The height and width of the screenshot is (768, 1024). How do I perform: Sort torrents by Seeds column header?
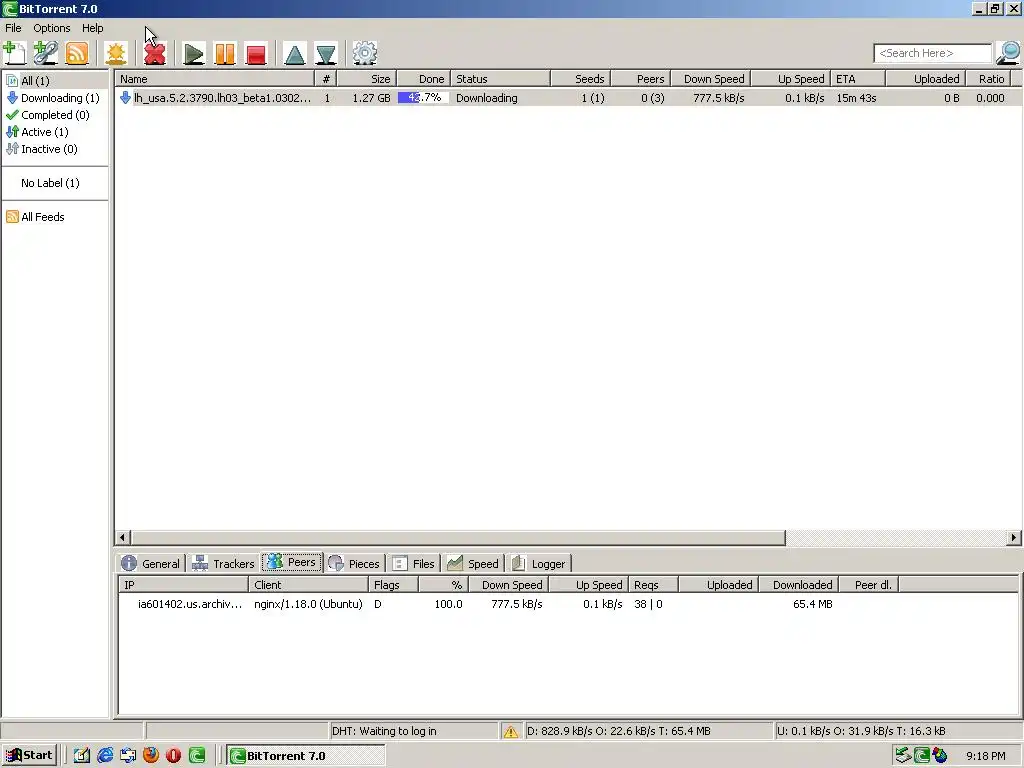(581, 79)
